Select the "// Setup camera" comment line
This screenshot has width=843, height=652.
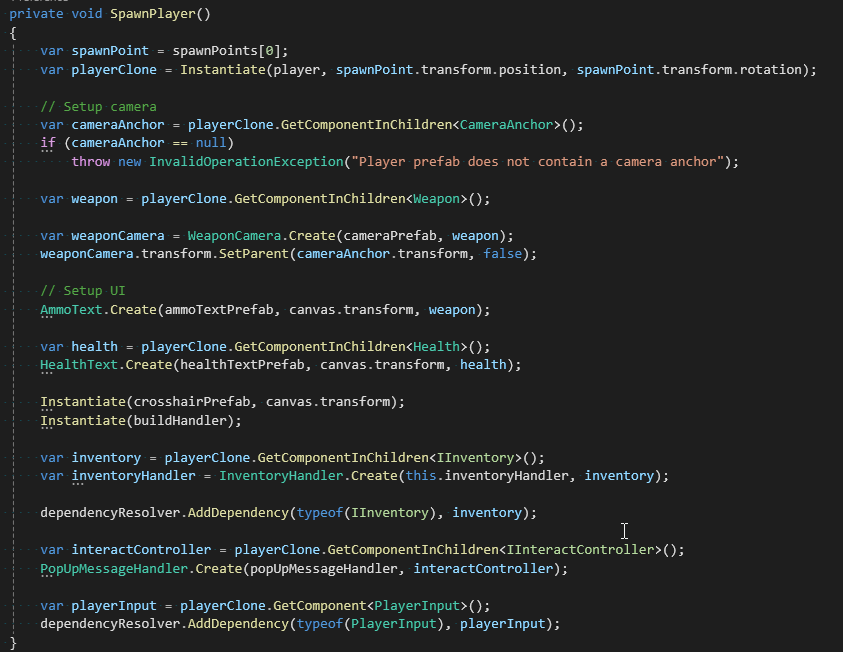pos(98,106)
